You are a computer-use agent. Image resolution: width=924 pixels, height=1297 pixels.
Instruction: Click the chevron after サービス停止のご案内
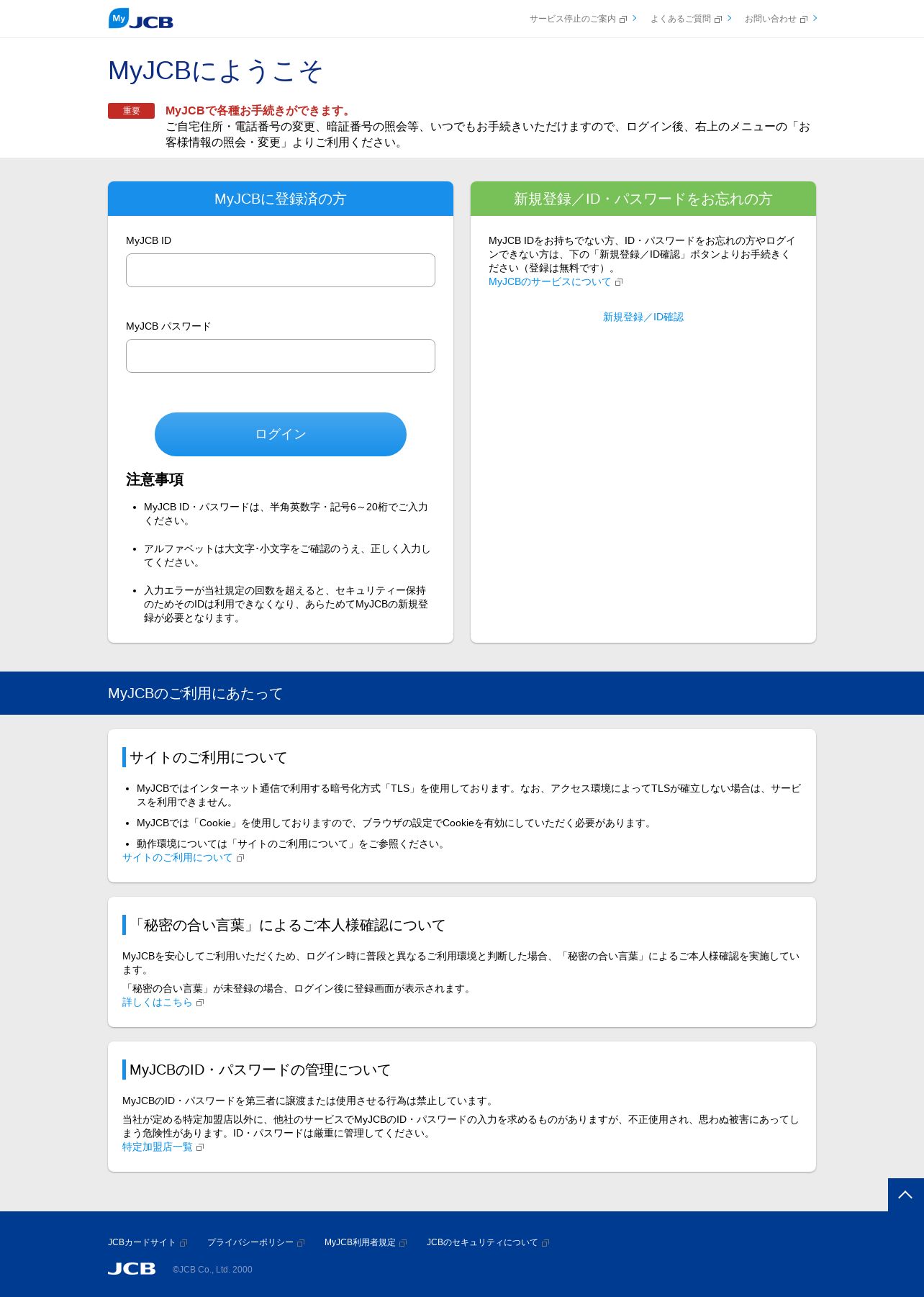point(634,19)
